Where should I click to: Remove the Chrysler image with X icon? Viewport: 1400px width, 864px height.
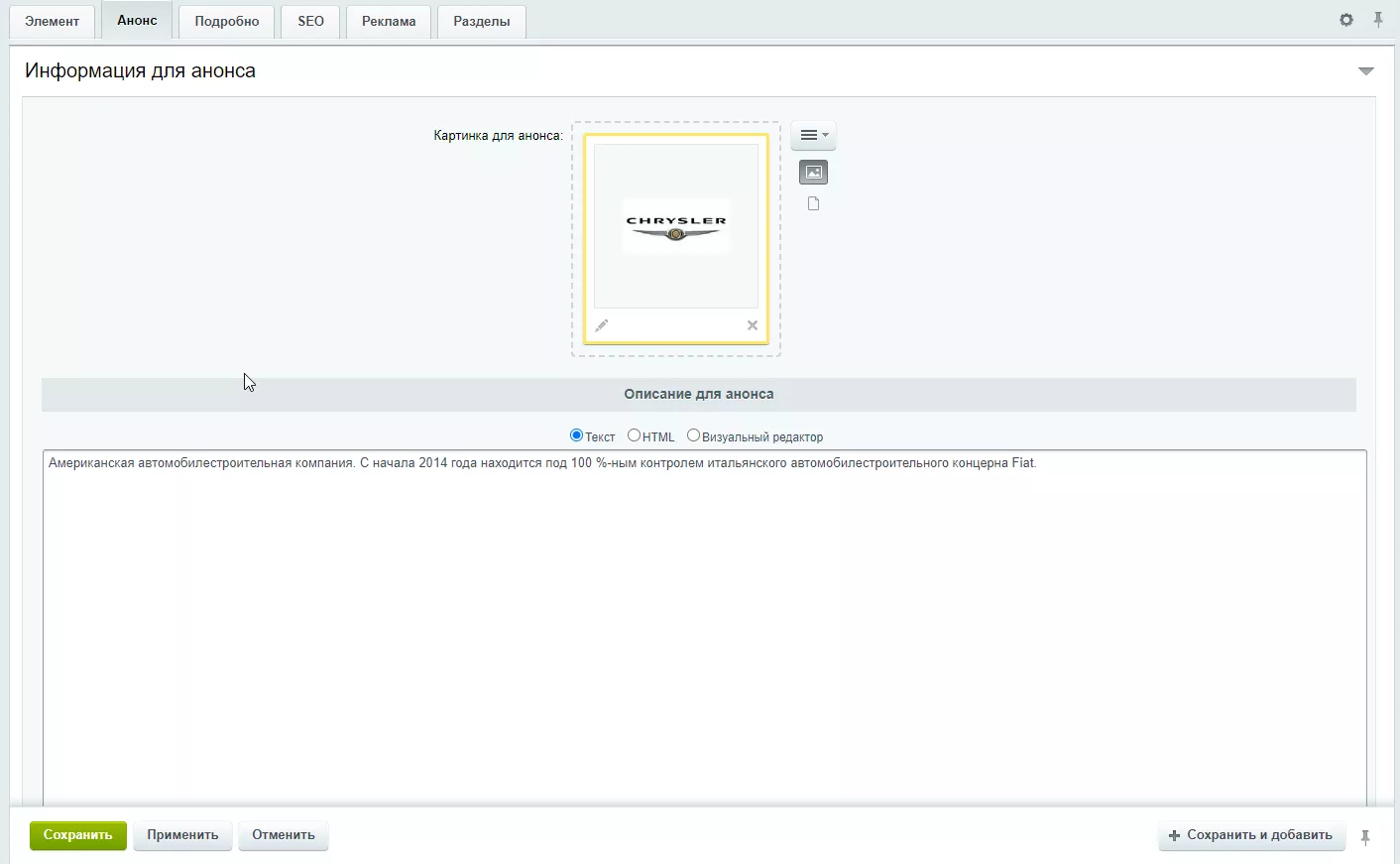[753, 325]
